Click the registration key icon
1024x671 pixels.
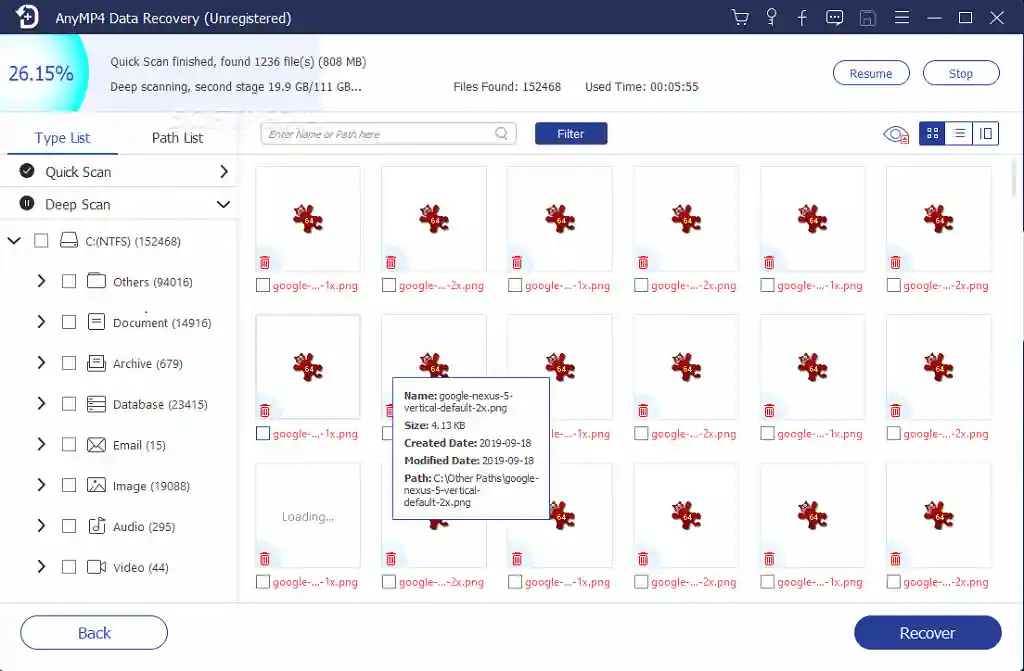[771, 17]
